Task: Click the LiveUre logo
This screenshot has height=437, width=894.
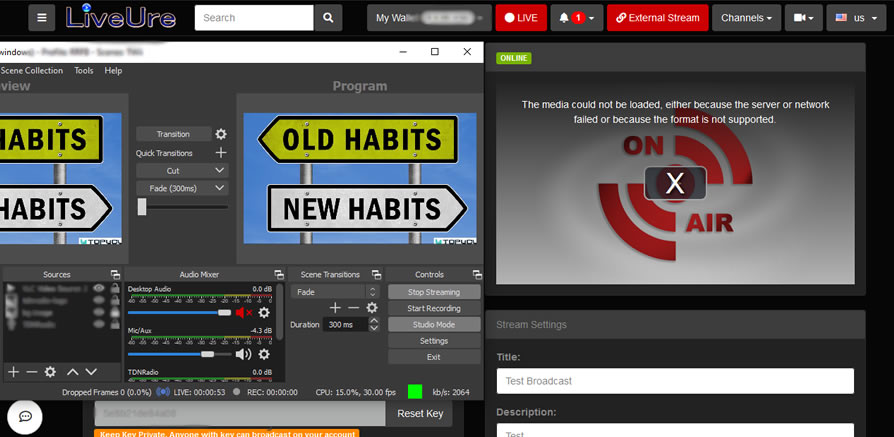Action: click(120, 17)
